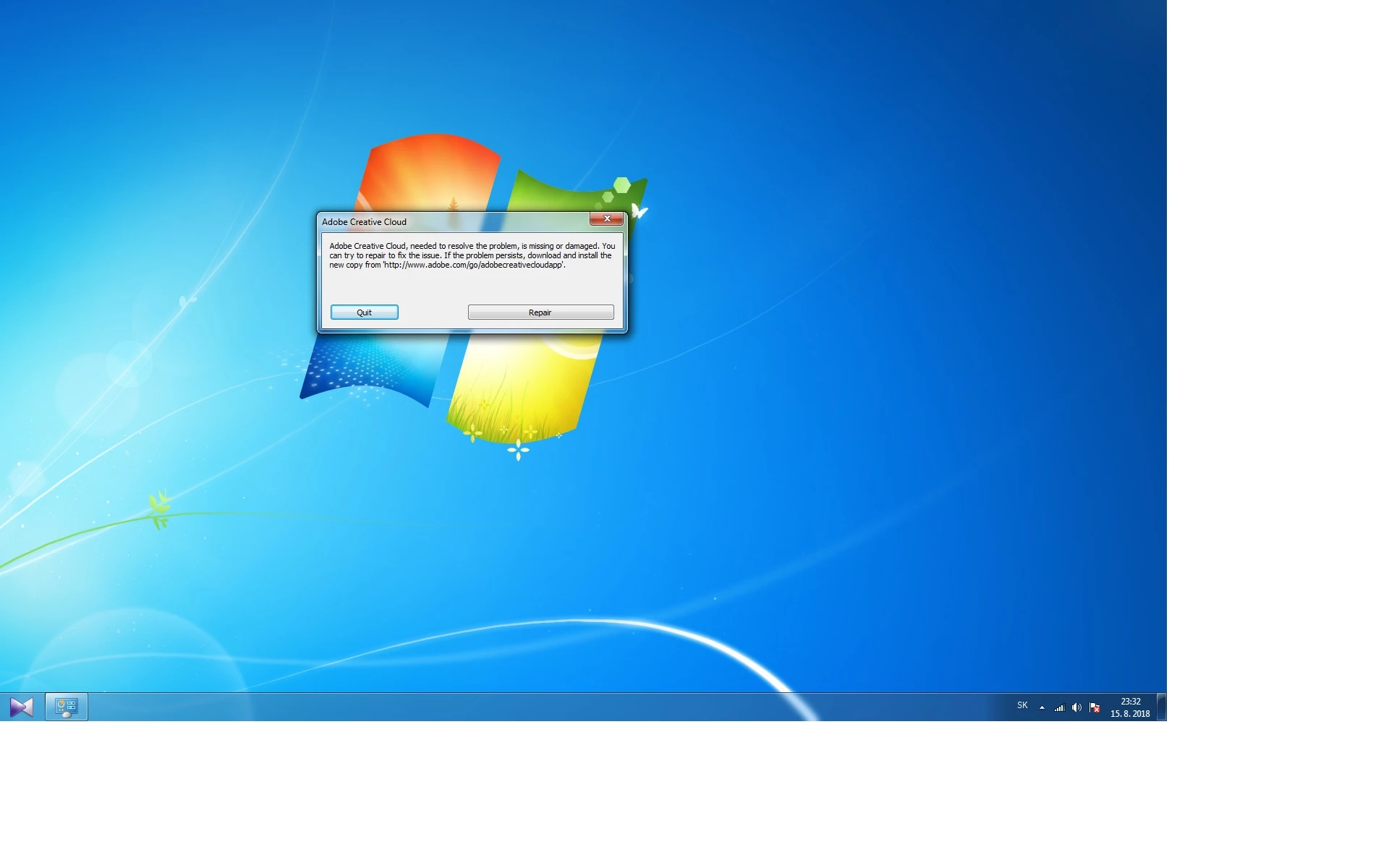The width and height of the screenshot is (1389, 868).
Task: Click the Repair button in the dialog
Action: 540,312
